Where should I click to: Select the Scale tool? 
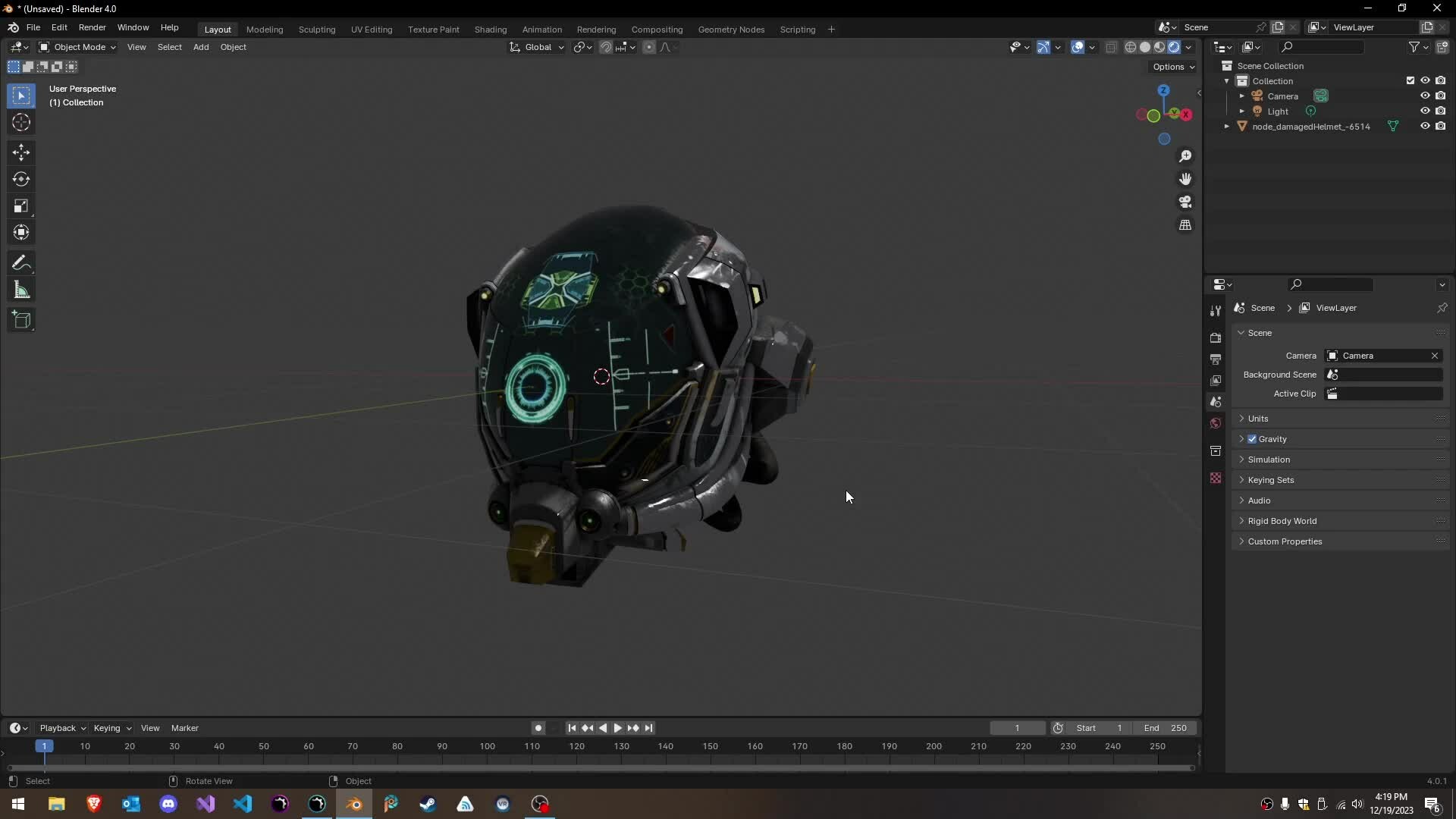[21, 206]
